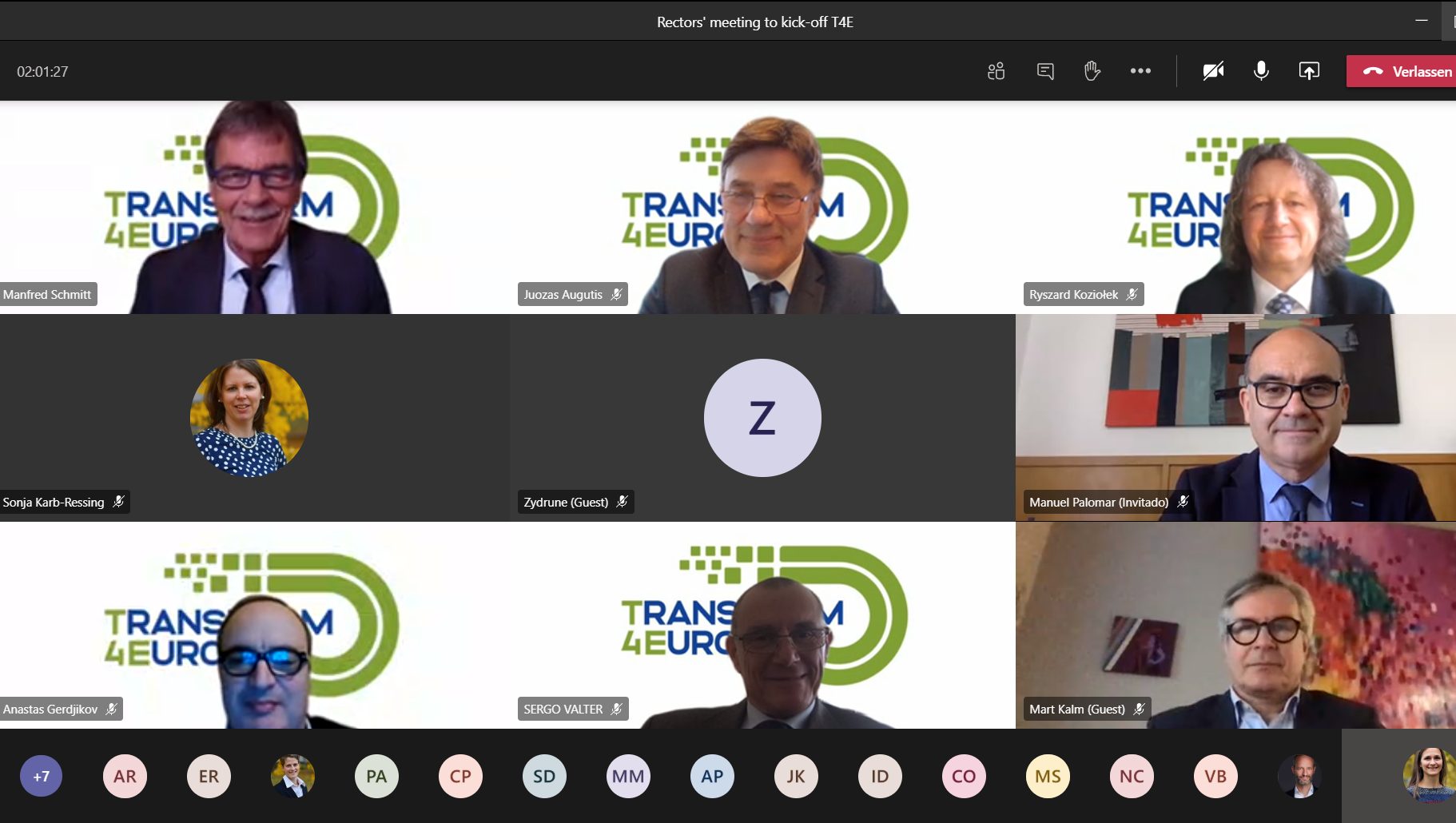Select the CO participant avatar
This screenshot has width=1456, height=823.
pos(964,776)
